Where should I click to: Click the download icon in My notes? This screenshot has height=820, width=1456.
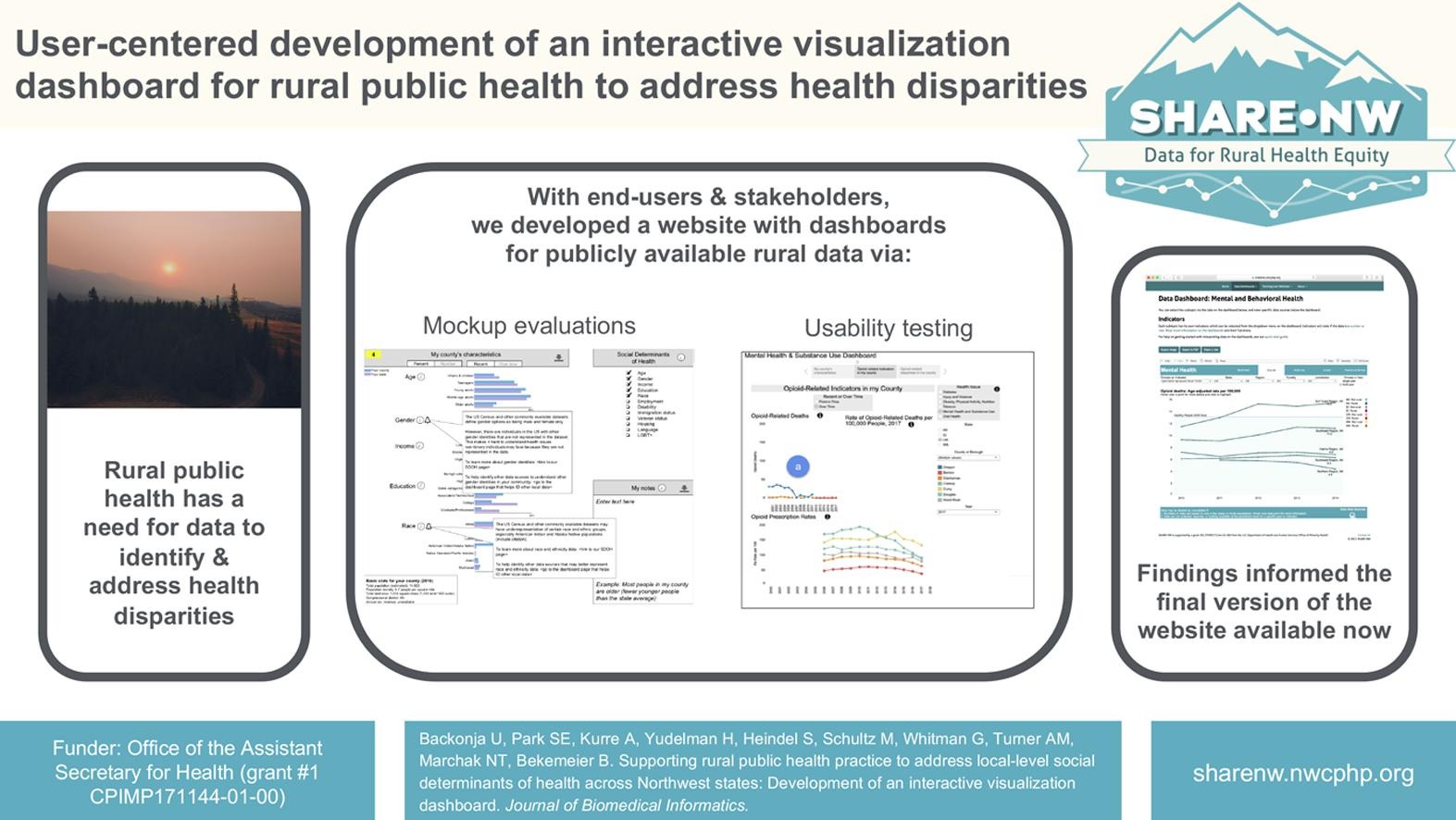tap(684, 489)
